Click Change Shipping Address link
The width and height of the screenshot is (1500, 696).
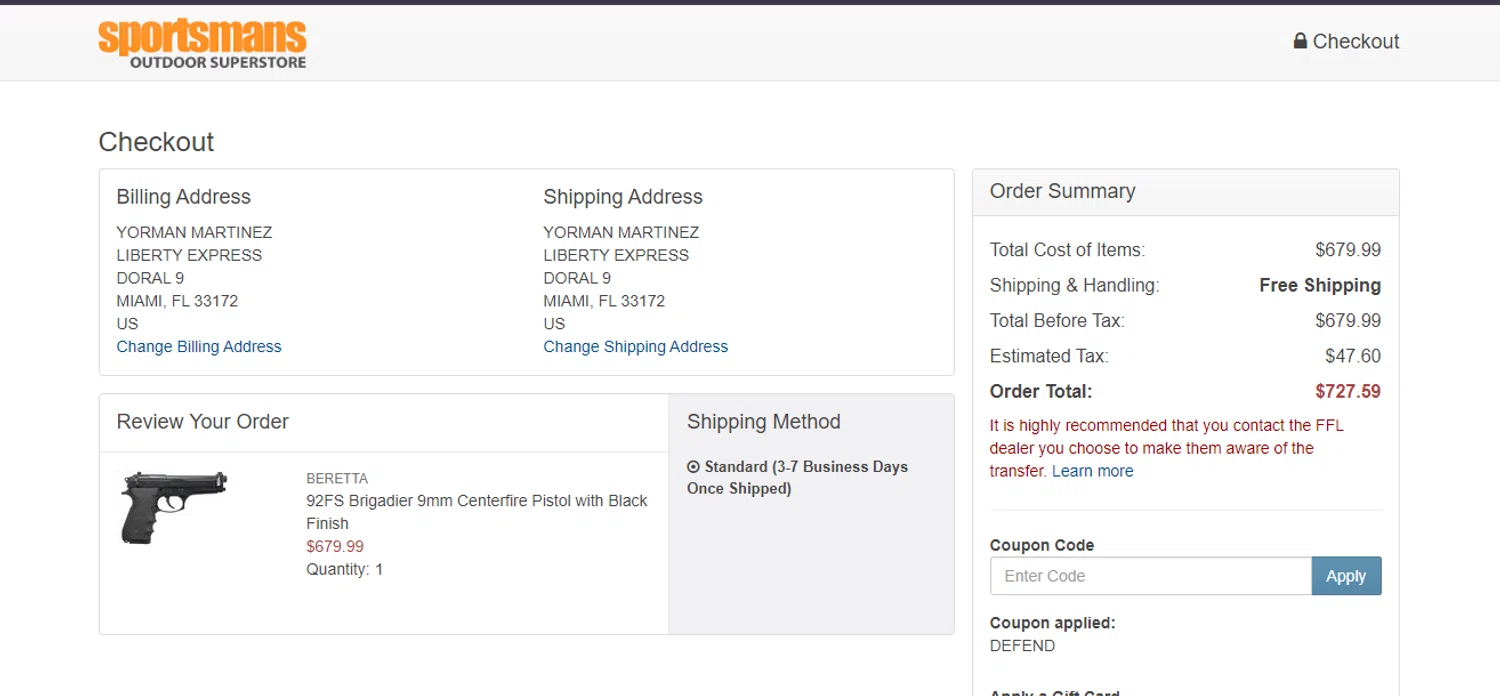pyautogui.click(x=636, y=347)
